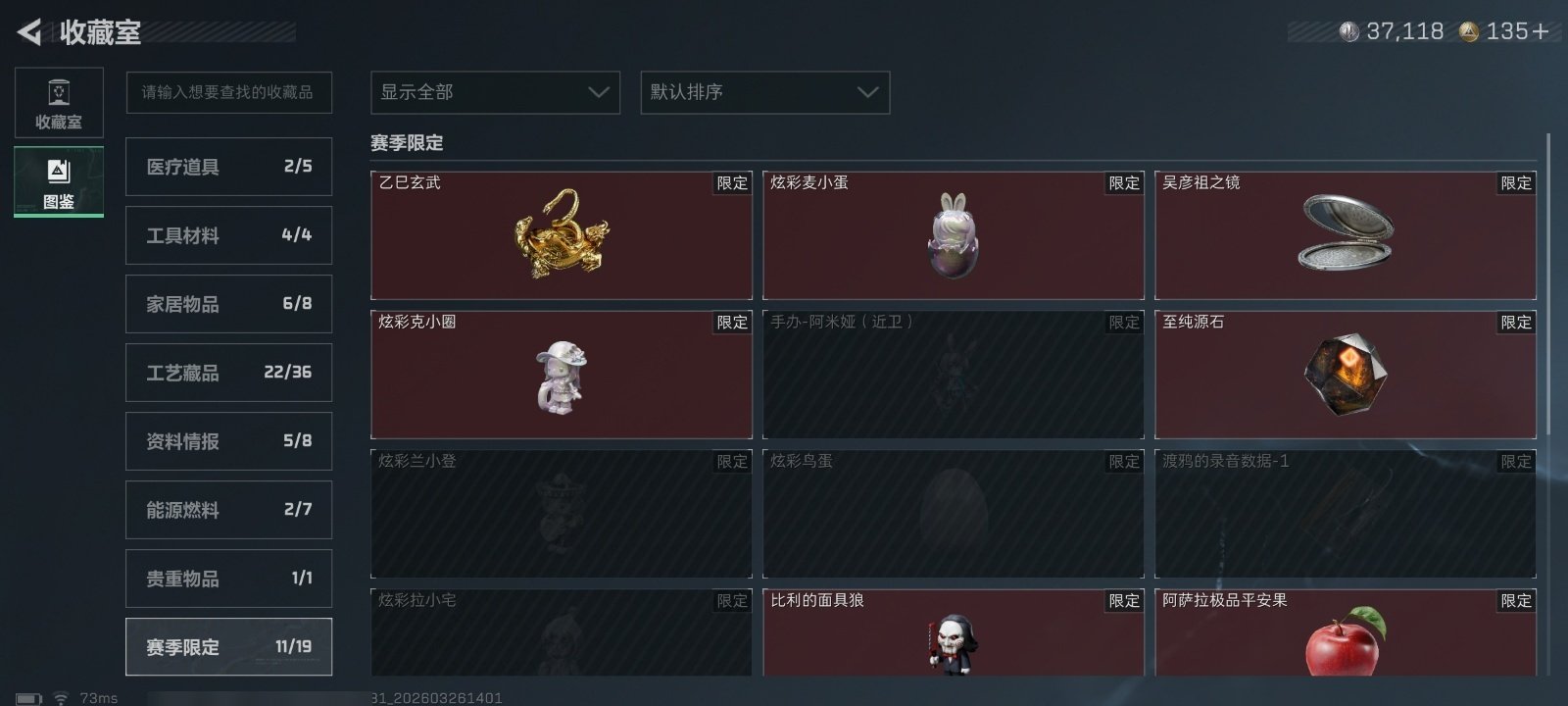Viewport: 1568px width, 706px height.
Task: Select the 炫彩麦小蛋 bunny egg item
Action: 954,235
